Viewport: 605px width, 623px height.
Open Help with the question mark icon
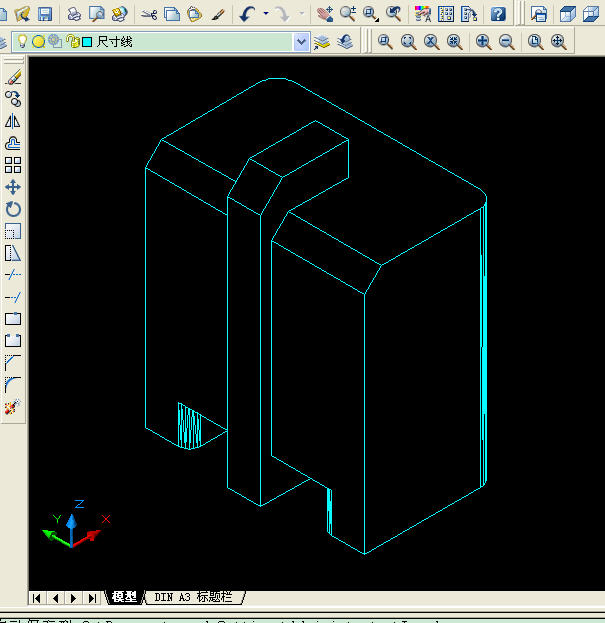(498, 14)
